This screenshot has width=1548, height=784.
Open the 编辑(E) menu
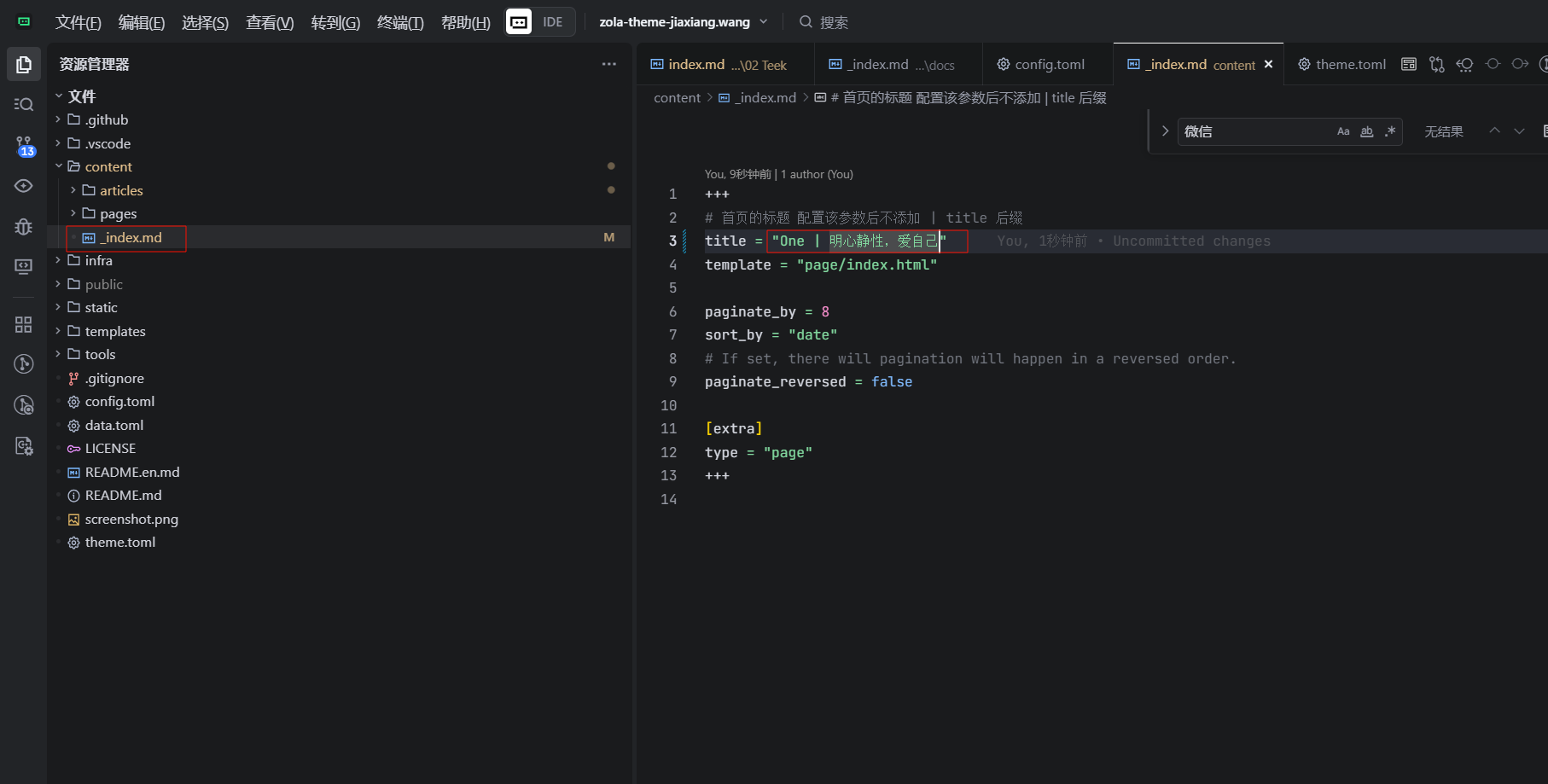142,22
